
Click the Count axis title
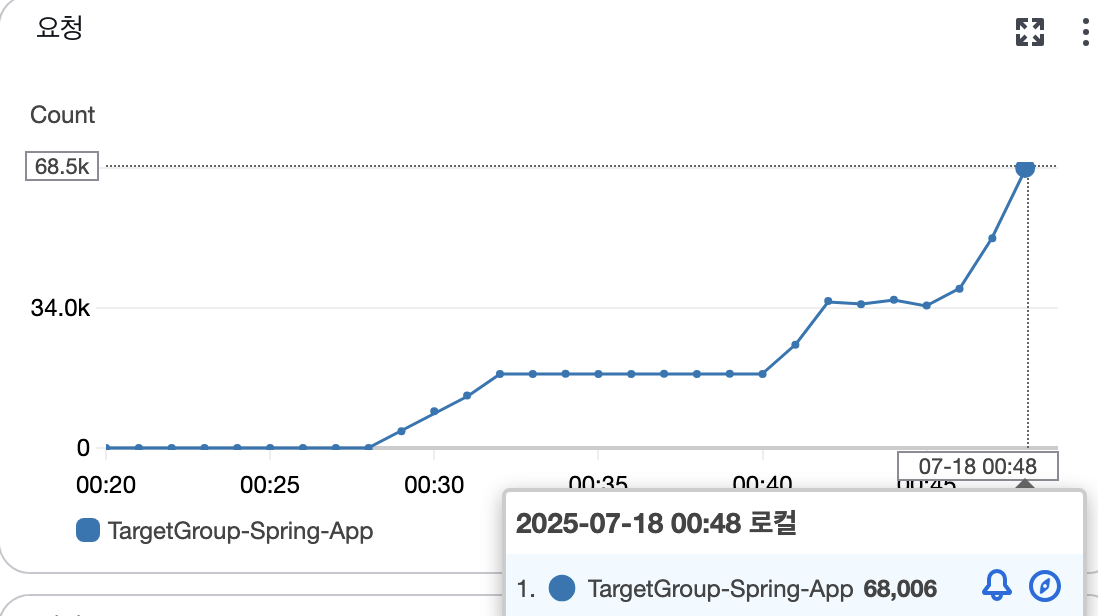point(62,115)
